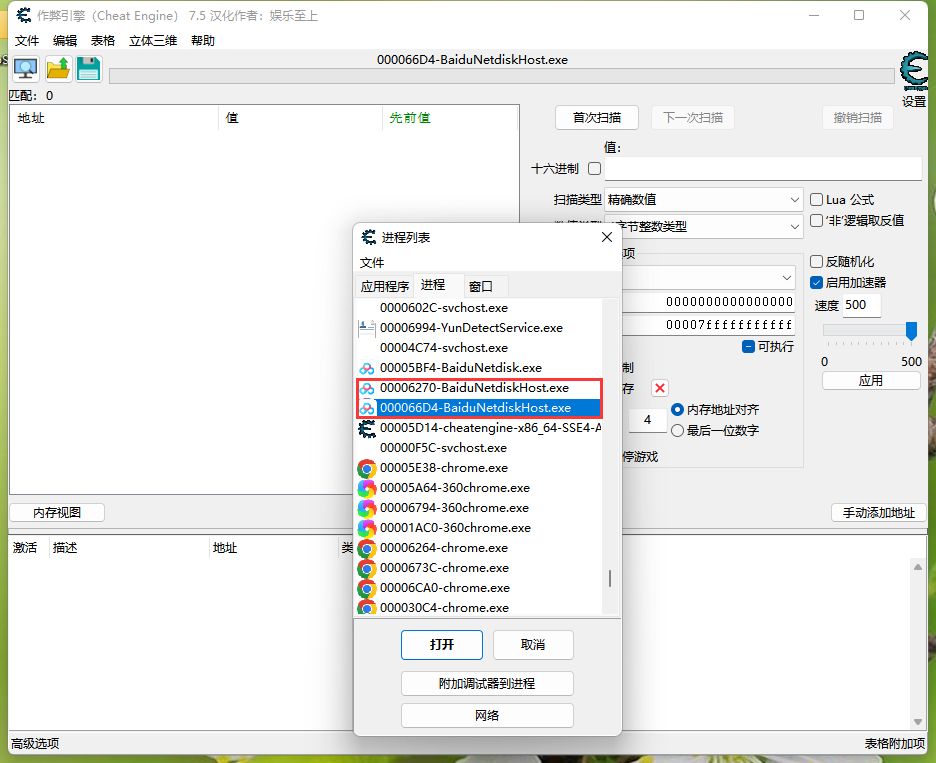
Task: Switch to the 应用程序 tab
Action: (x=384, y=287)
